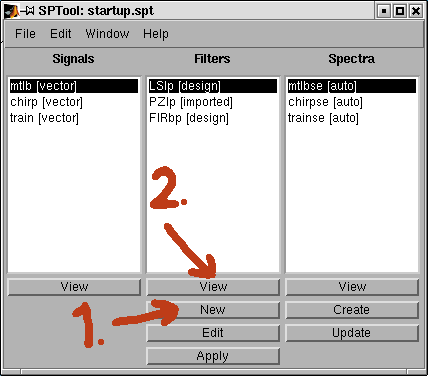
Task: Click the Update spectrum button
Action: [352, 333]
